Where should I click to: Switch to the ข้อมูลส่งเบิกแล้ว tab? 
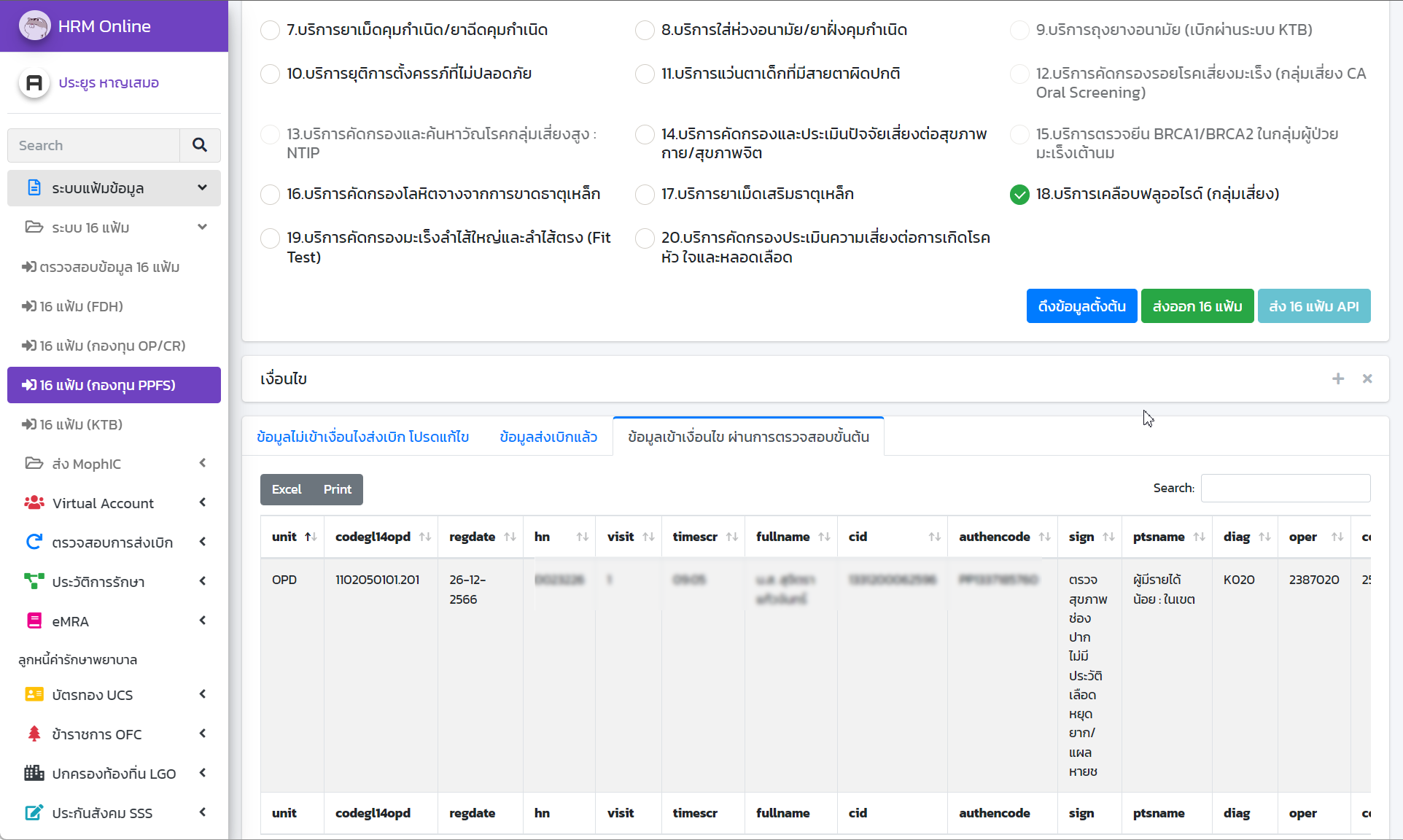tap(548, 436)
